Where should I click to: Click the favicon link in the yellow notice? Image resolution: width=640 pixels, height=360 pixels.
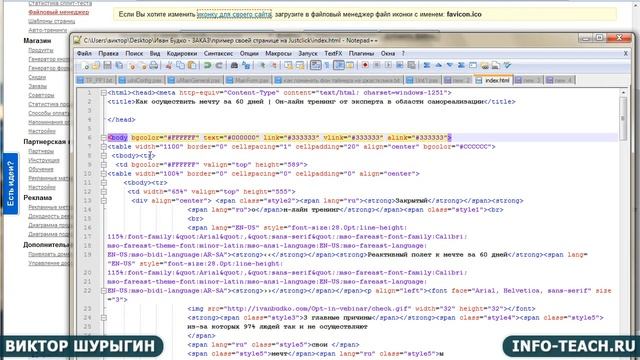[234, 14]
